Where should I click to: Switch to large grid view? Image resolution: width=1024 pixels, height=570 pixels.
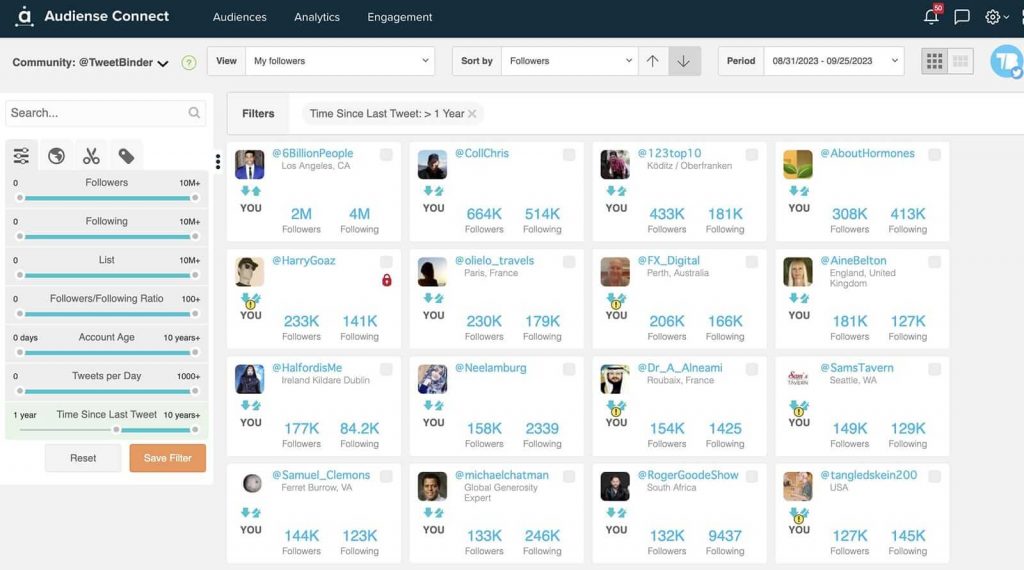coord(935,61)
